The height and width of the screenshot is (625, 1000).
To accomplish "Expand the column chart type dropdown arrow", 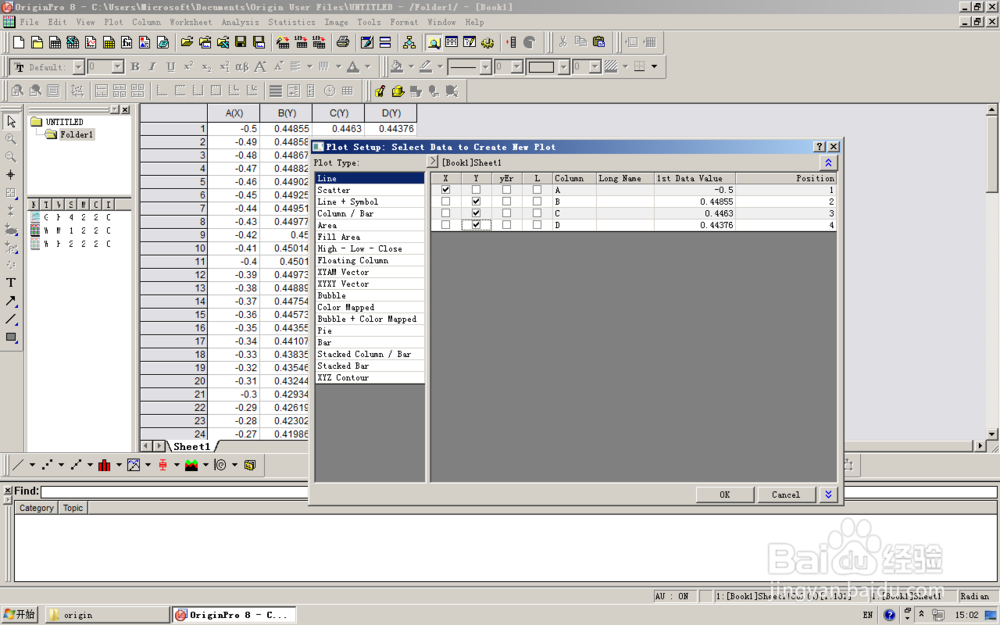I will pos(119,465).
